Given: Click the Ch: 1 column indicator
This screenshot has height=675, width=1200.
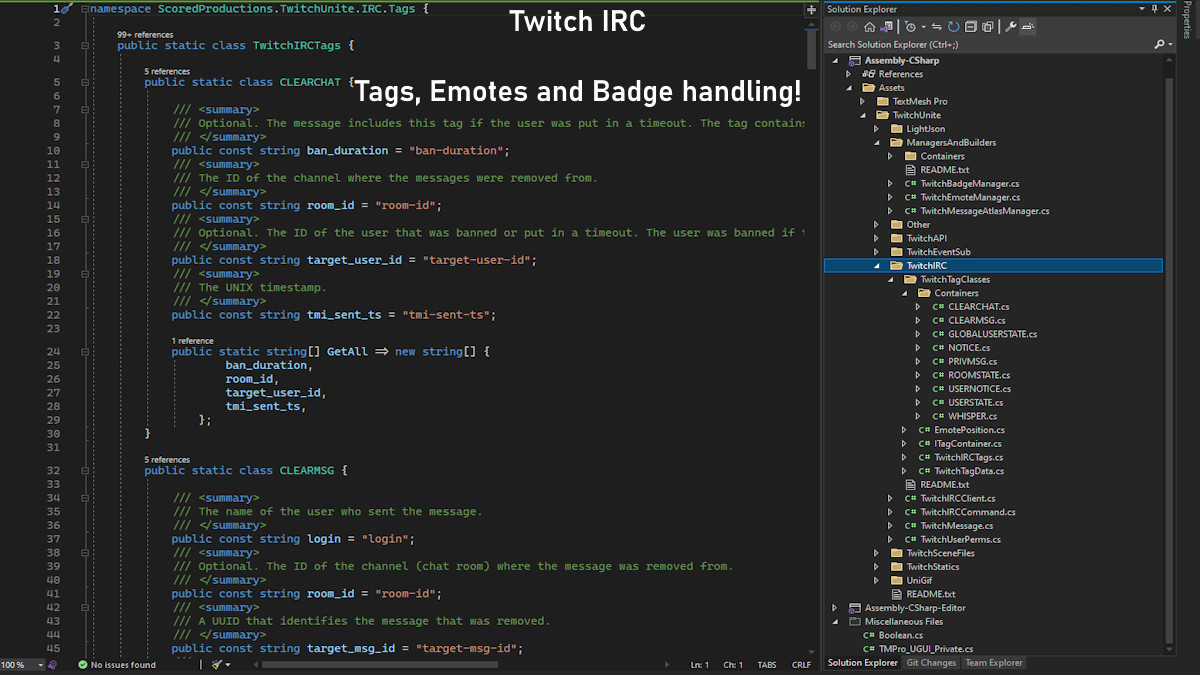Looking at the screenshot, I should pyautogui.click(x=733, y=665).
